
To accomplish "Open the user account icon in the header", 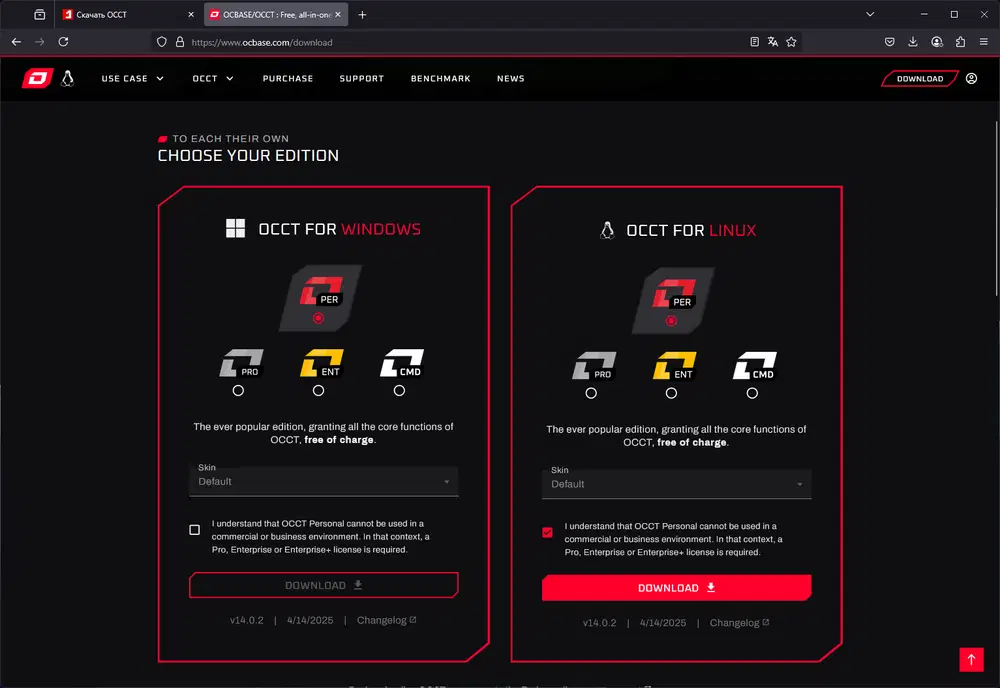I will pos(971,78).
